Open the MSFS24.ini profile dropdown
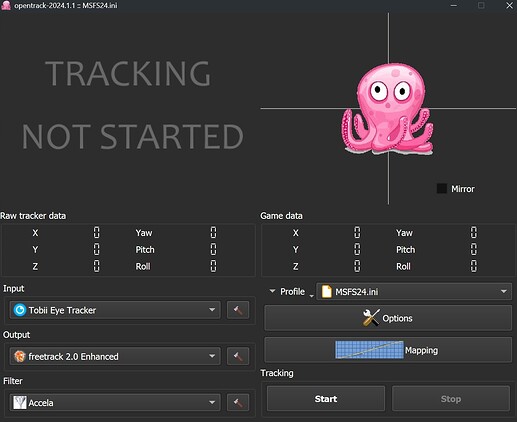Screen dimensions: 517x422 click(x=414, y=291)
